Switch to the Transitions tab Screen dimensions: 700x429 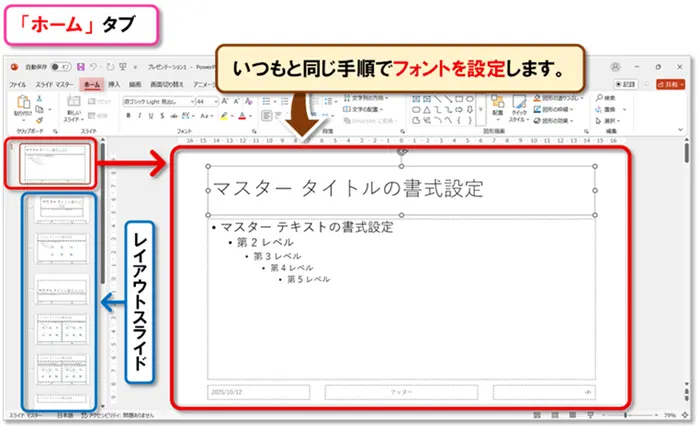coord(167,84)
